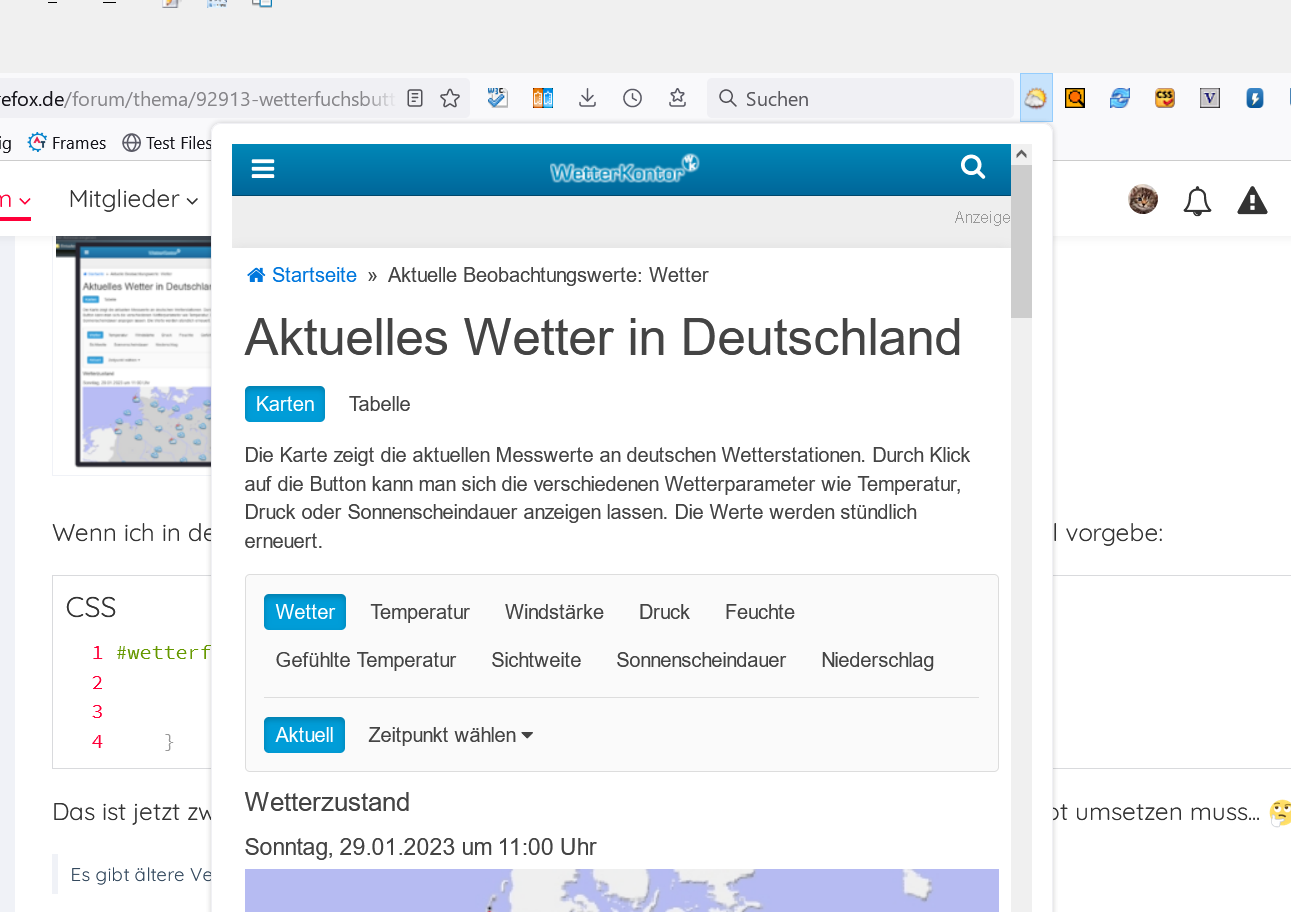Viewport: 1291px width, 912px height.
Task: Switch to the Tabelle view
Action: (x=379, y=404)
